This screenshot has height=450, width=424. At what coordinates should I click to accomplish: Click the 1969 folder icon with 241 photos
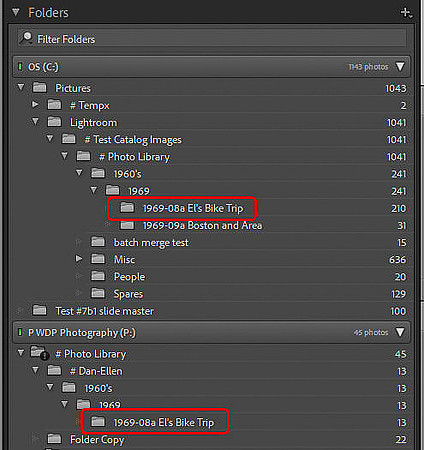(113, 190)
